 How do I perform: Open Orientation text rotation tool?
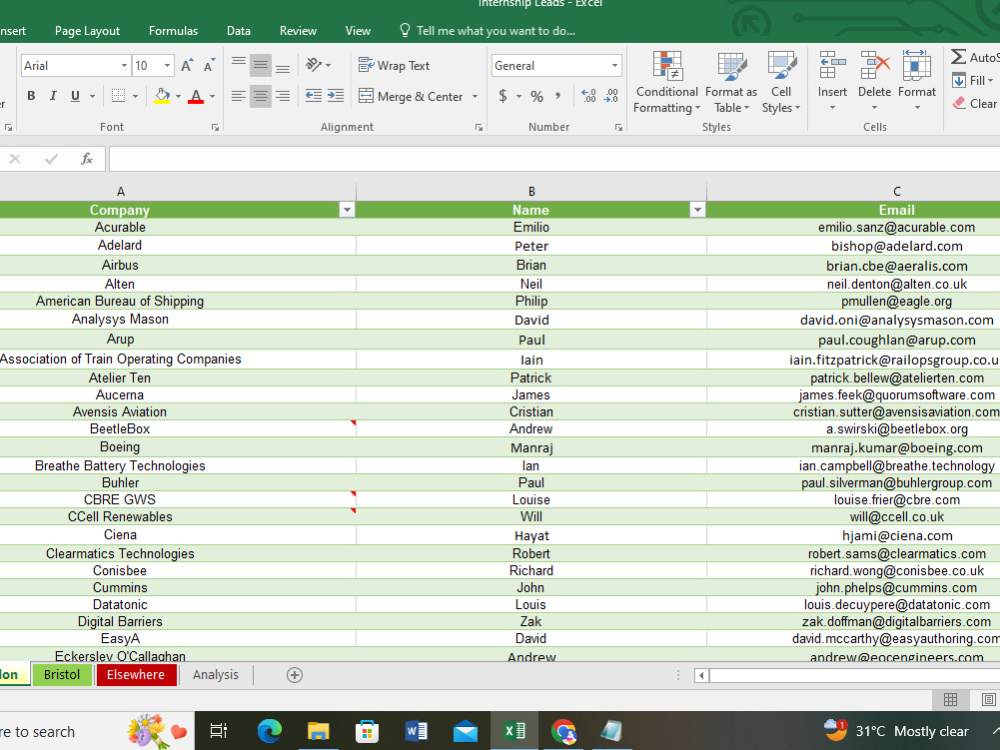[318, 64]
